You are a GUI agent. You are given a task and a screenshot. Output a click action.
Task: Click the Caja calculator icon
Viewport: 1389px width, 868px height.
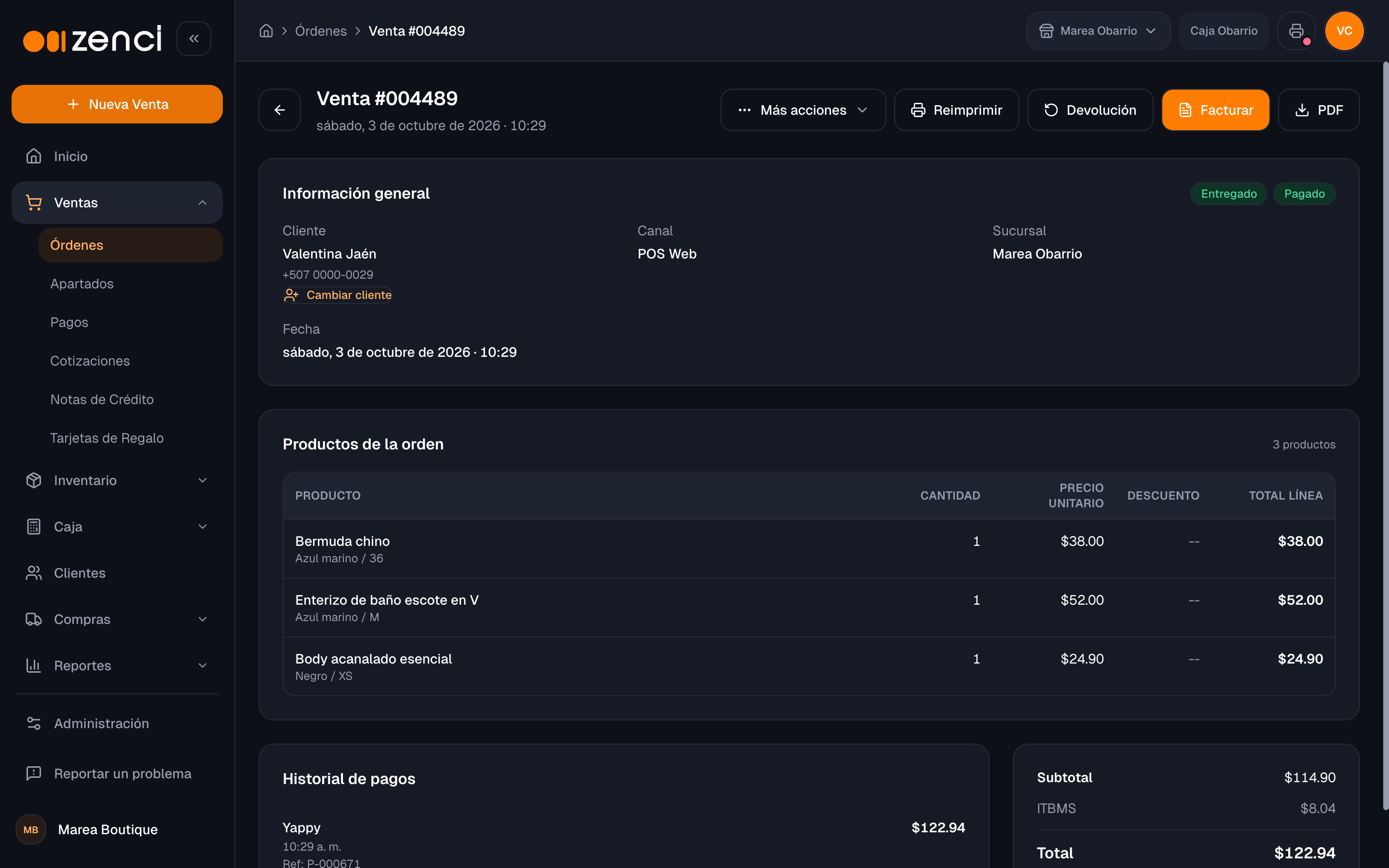click(x=34, y=527)
